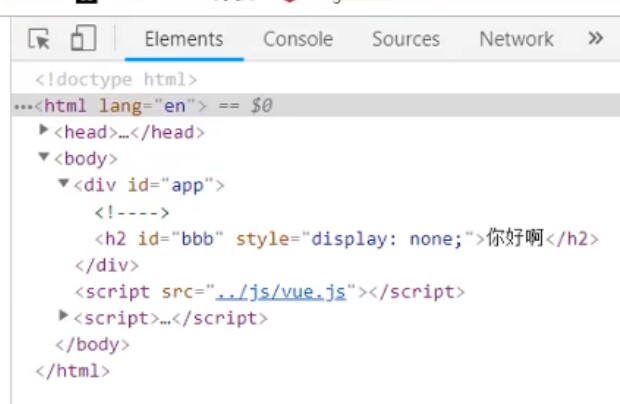Click the "bbb" id attribute value
The width and height of the screenshot is (620, 404).
(x=197, y=239)
